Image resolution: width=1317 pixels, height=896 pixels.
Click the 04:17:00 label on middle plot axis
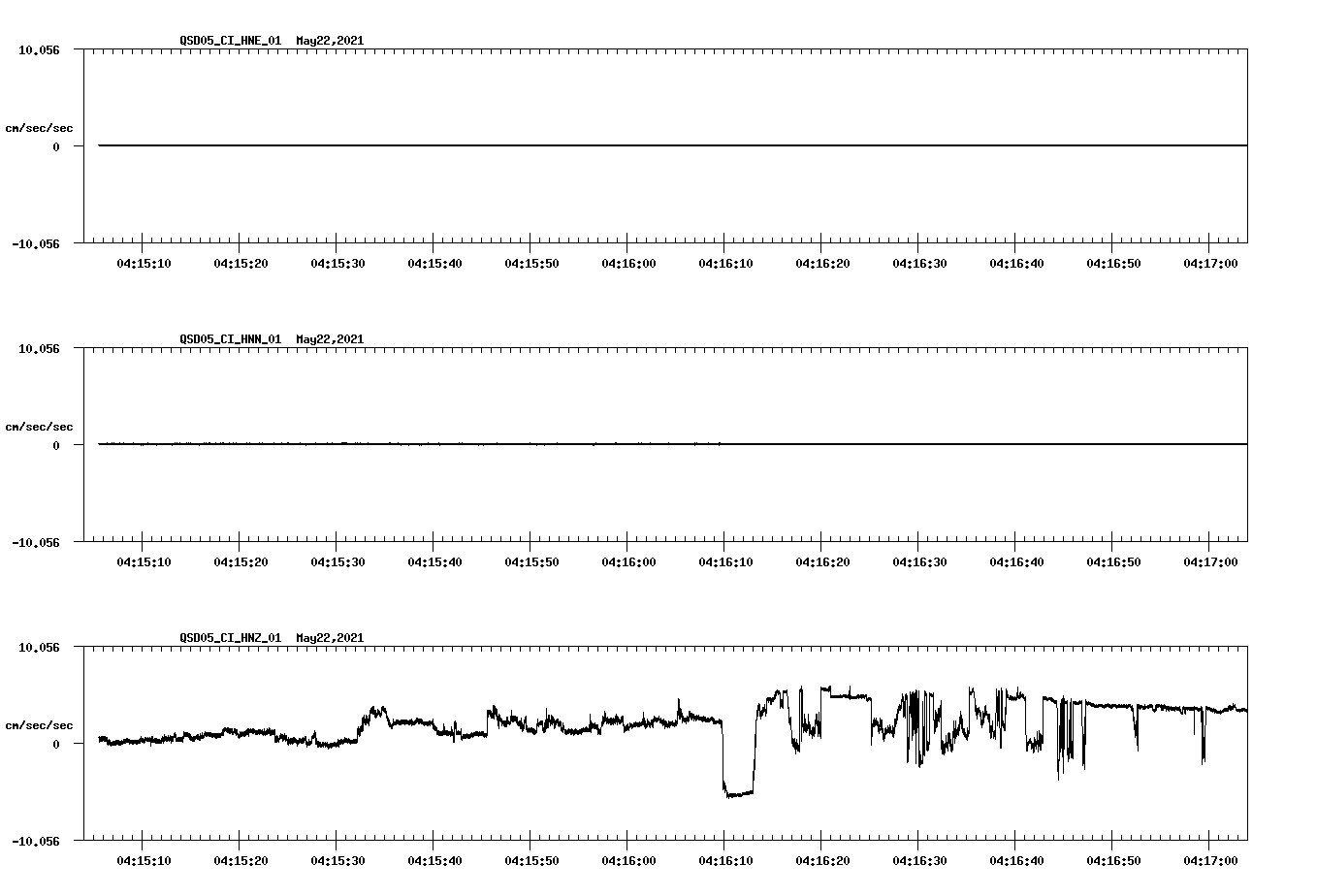pyautogui.click(x=1210, y=560)
